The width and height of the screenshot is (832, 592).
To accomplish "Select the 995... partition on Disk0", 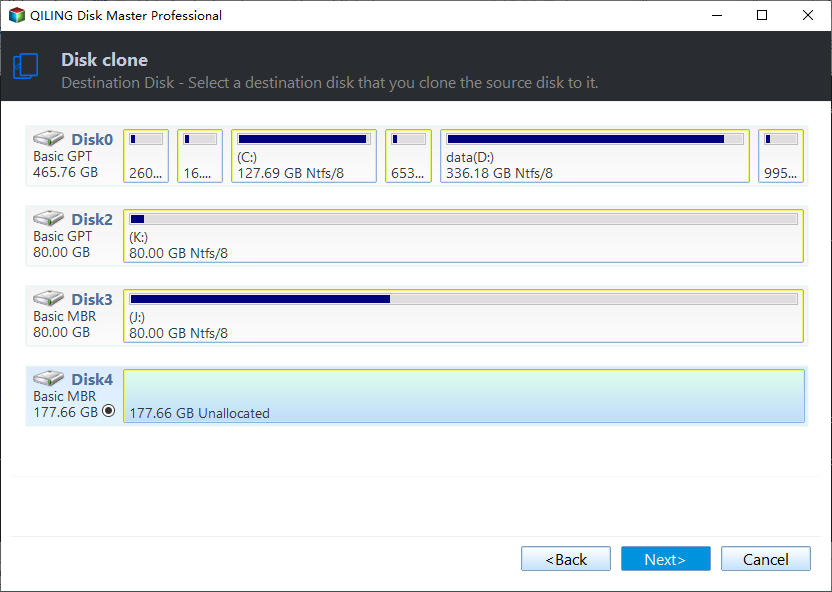I will 781,156.
